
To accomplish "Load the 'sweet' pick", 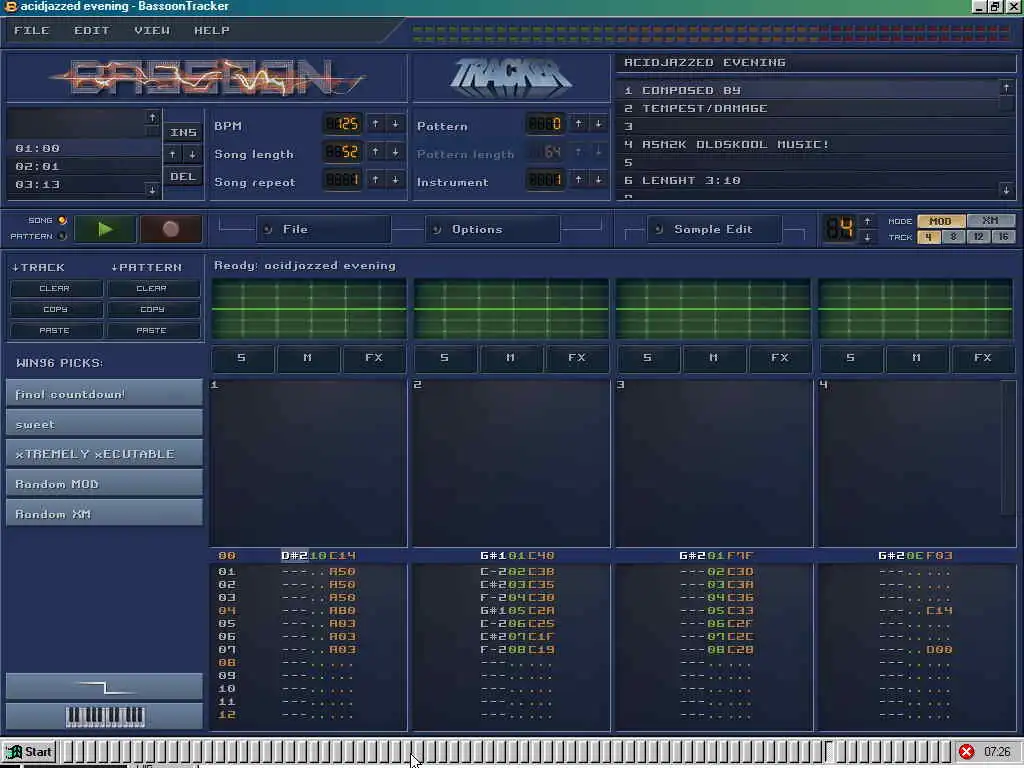I will click(104, 424).
